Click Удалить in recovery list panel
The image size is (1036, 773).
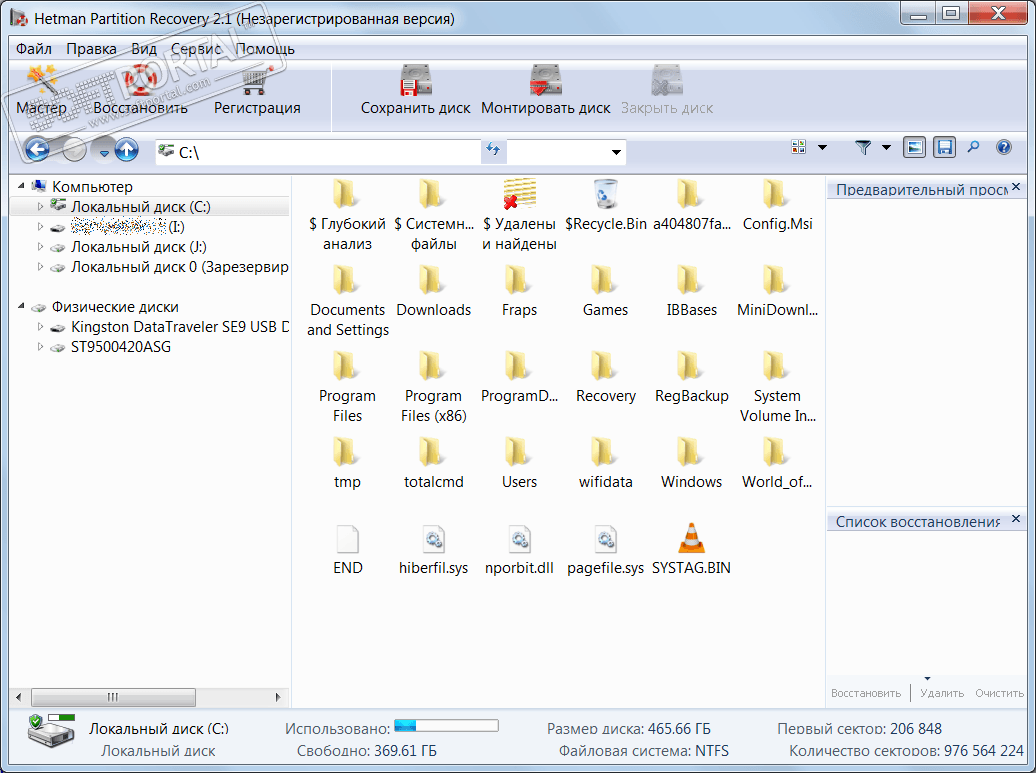[942, 693]
